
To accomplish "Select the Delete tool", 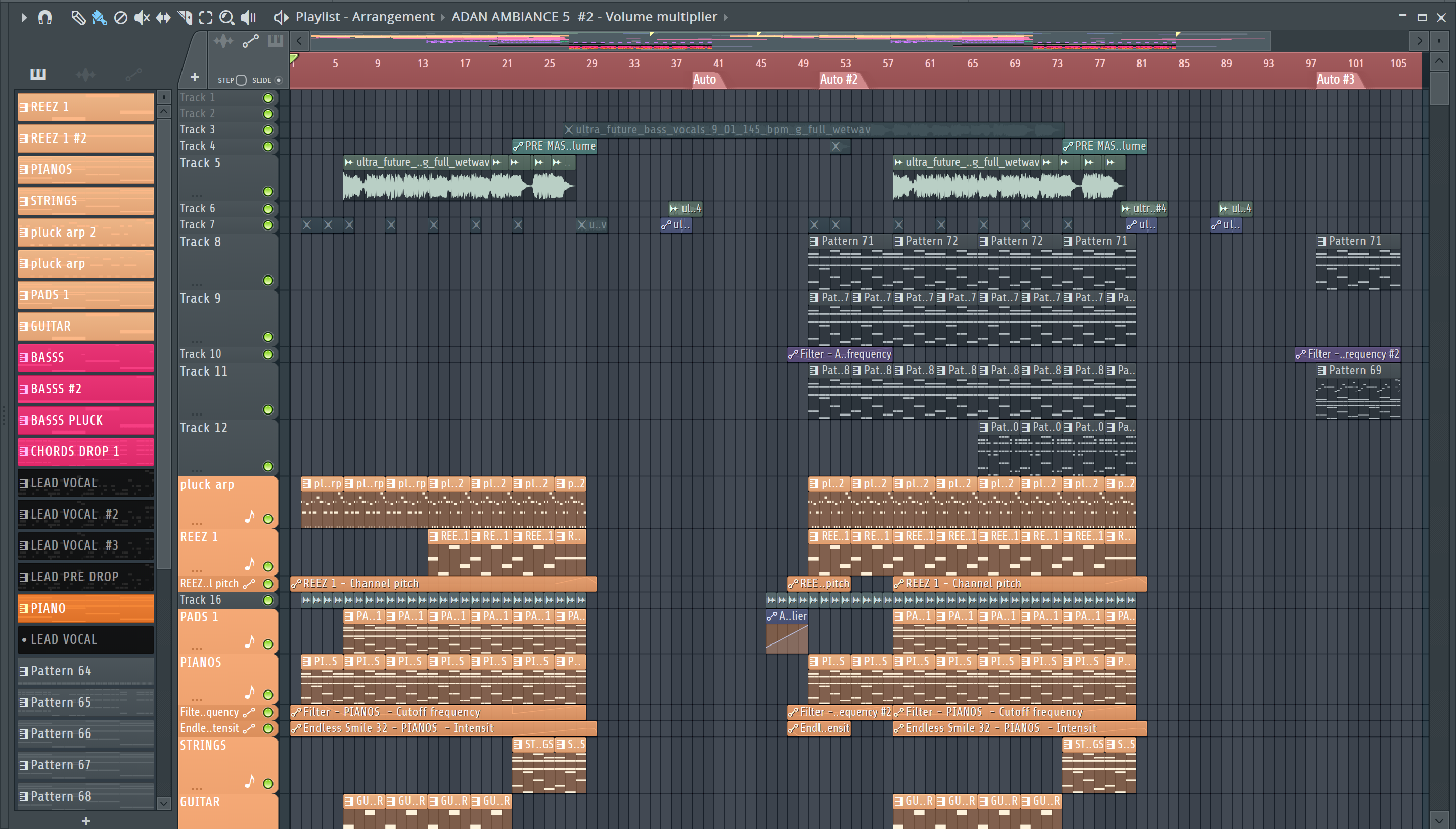I will (x=120, y=18).
